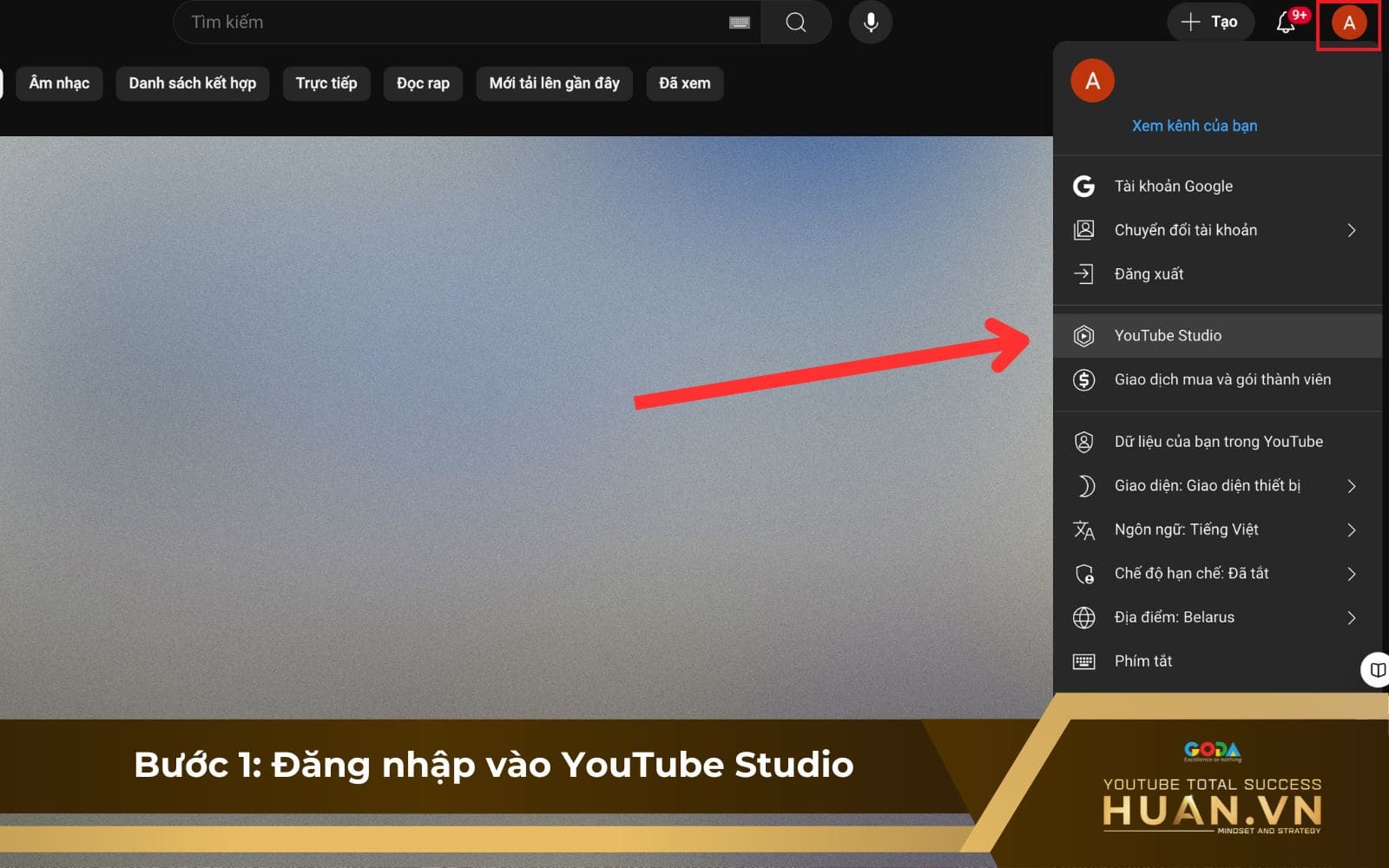
Task: Click the keyboard shortcuts icon
Action: click(1083, 661)
